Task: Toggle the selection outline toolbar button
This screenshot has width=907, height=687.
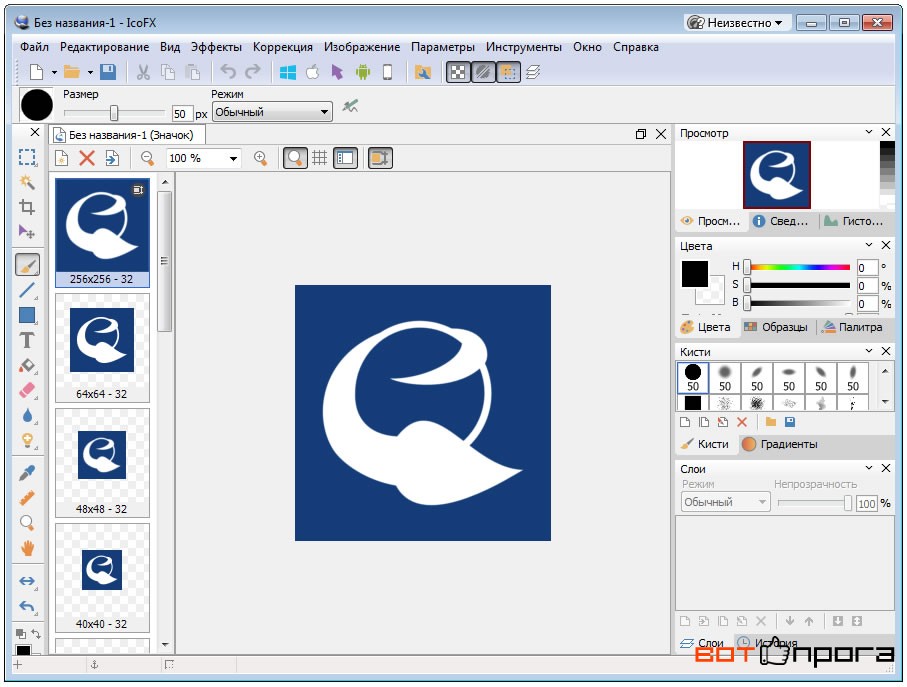Action: pyautogui.click(x=508, y=72)
